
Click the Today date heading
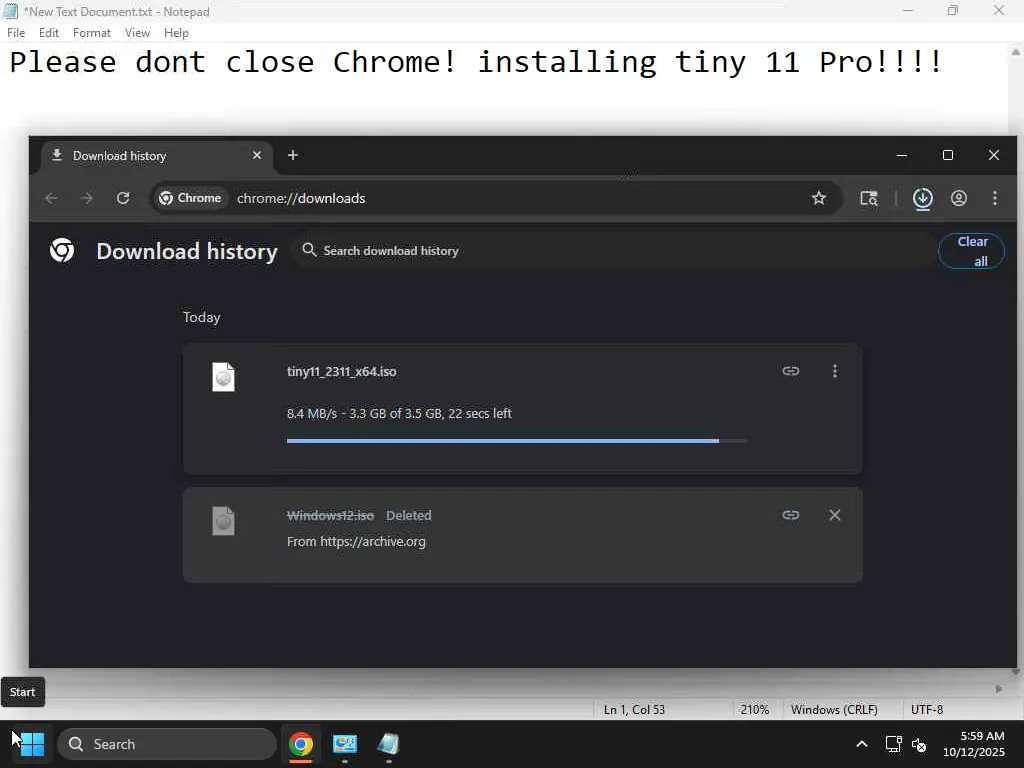[x=202, y=317]
